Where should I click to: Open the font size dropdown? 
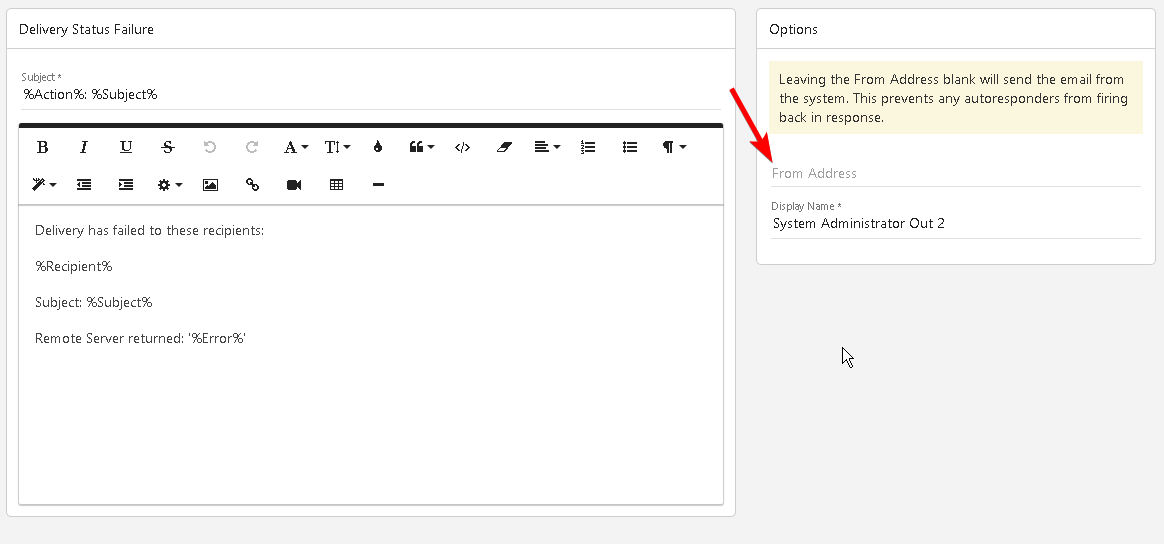(x=337, y=147)
